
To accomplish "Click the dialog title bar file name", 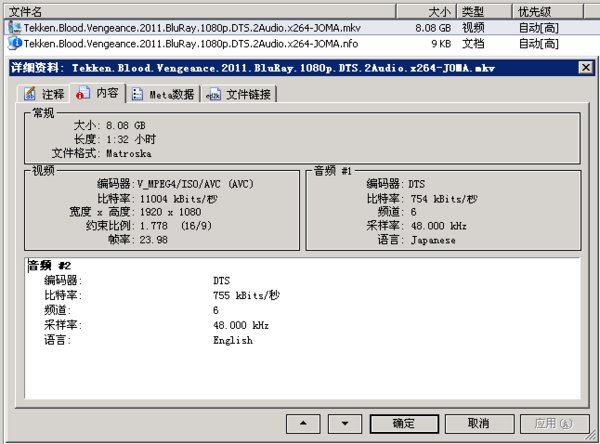I will [x=283, y=68].
